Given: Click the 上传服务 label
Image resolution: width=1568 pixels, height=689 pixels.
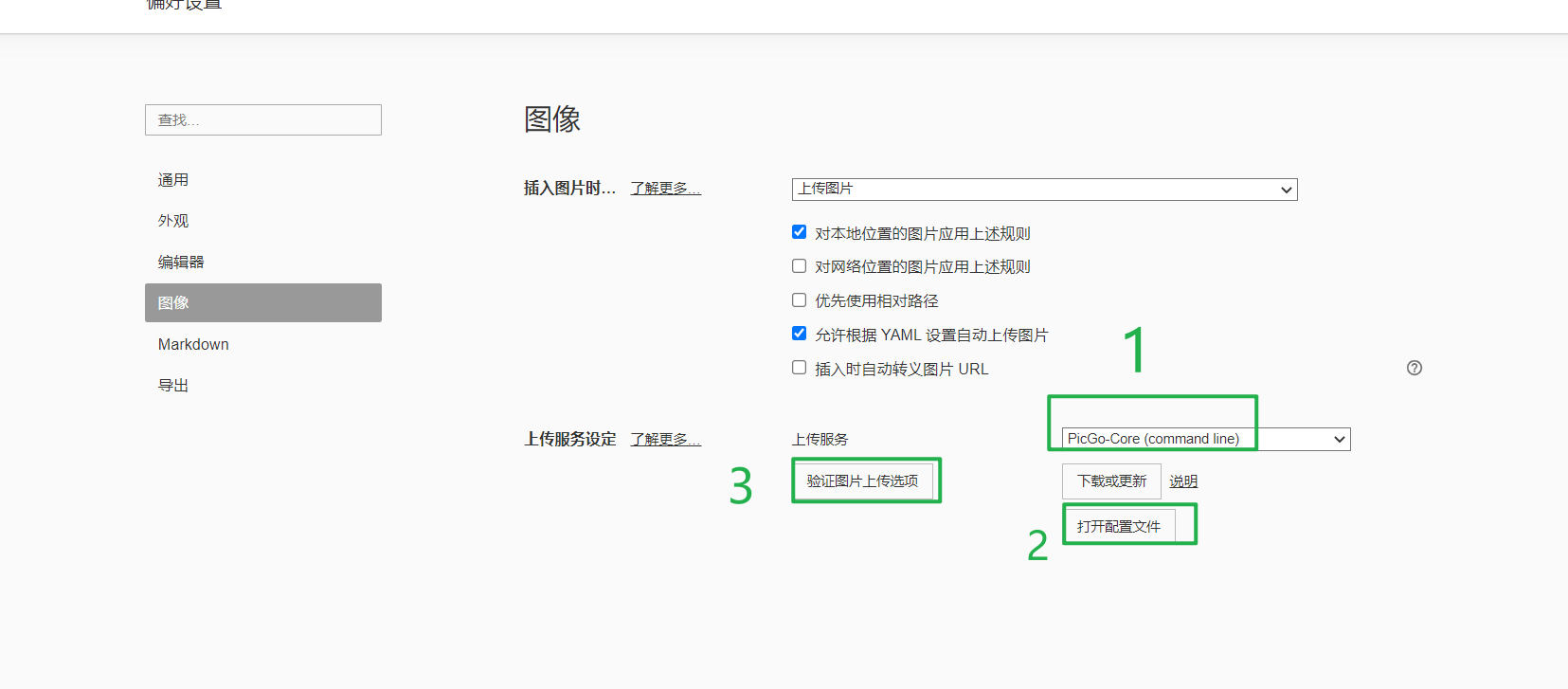Looking at the screenshot, I should 820,440.
